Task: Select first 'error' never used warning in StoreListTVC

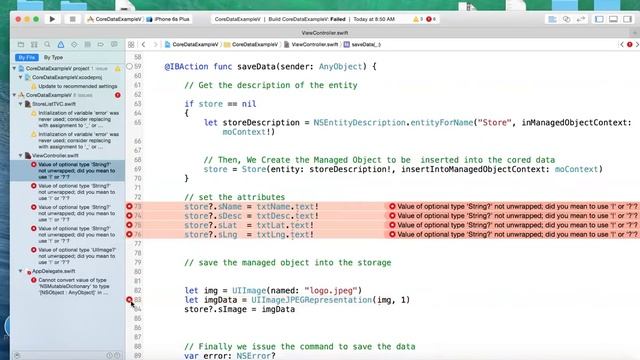Action: click(76, 119)
